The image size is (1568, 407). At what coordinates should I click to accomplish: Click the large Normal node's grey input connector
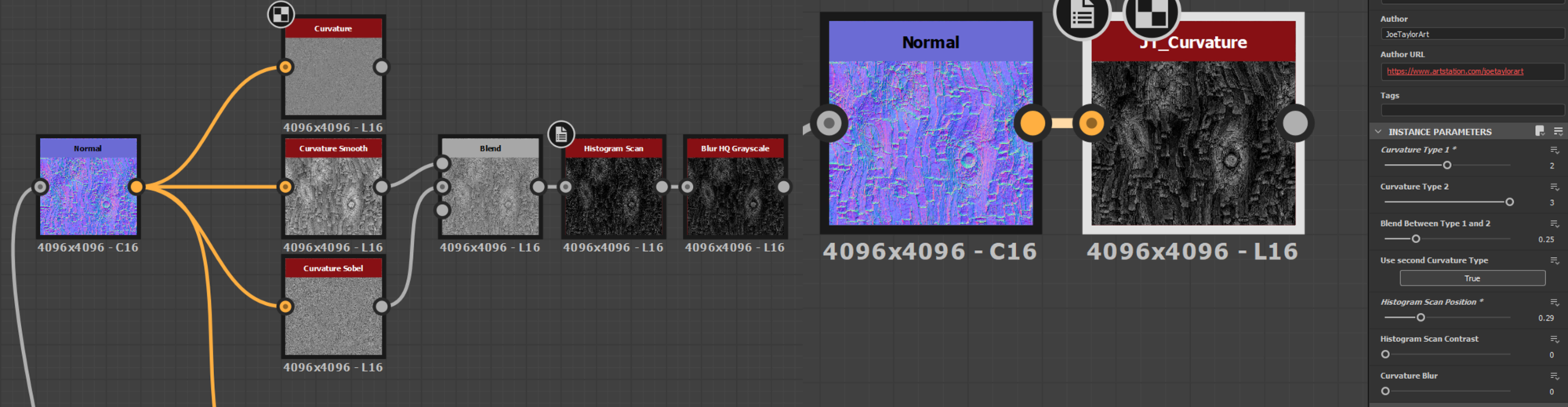tap(829, 123)
